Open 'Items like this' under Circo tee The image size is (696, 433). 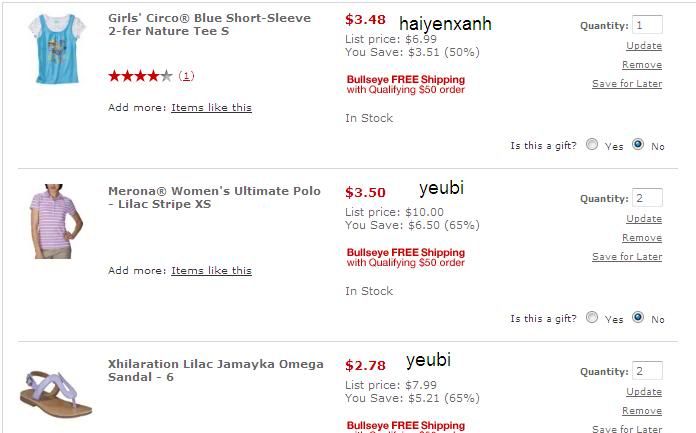click(x=211, y=108)
